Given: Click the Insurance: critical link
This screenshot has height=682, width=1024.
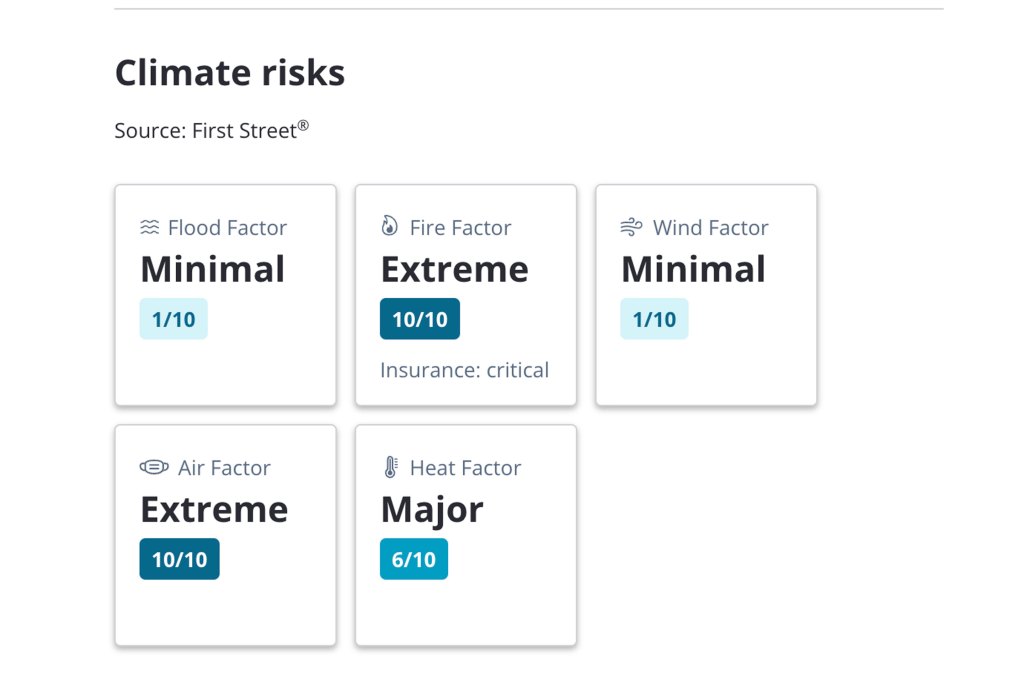Looking at the screenshot, I should (x=464, y=370).
